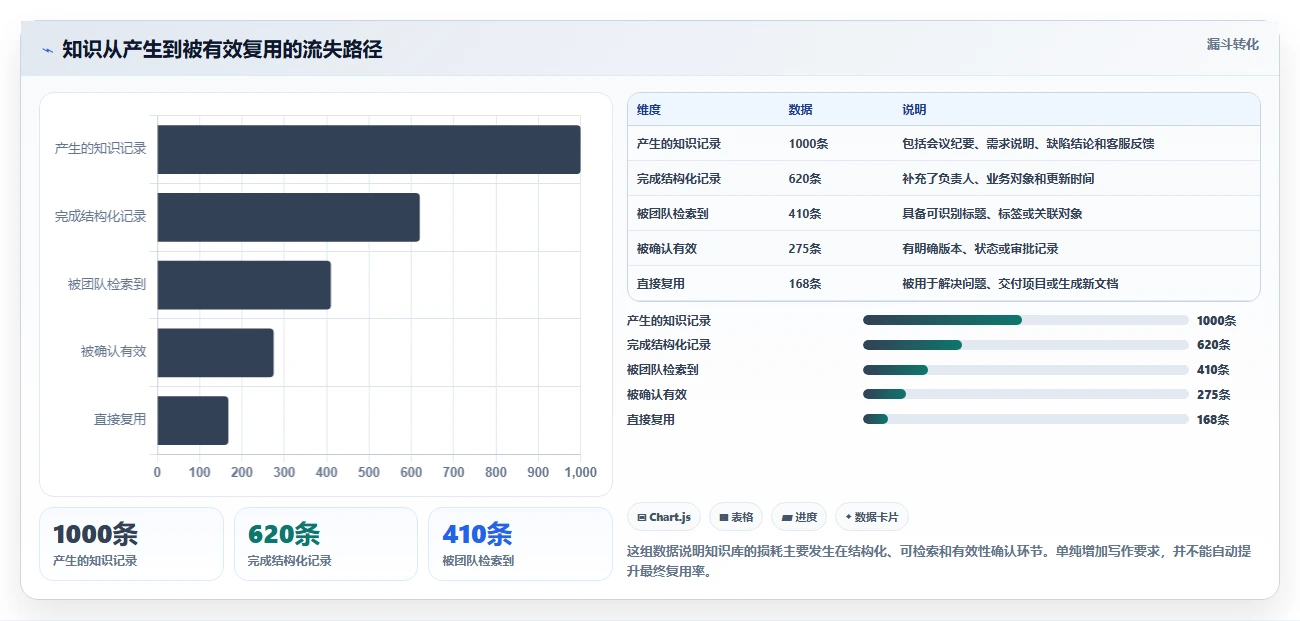Click progress list label 被确认有效
Image resolution: width=1300 pixels, height=621 pixels.
click(657, 395)
